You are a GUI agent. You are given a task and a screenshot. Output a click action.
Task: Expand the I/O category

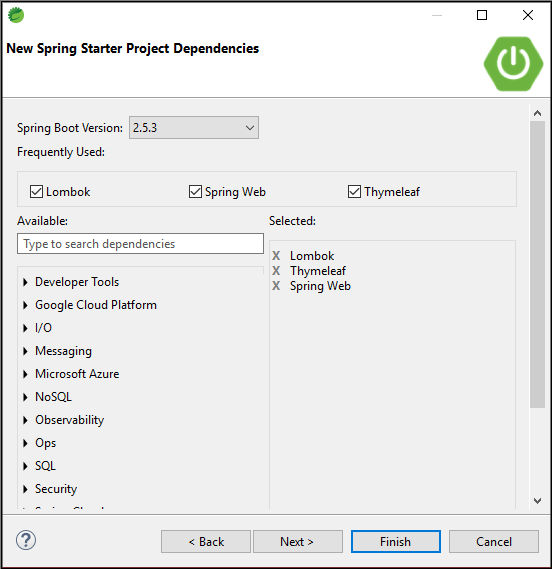[x=25, y=328]
